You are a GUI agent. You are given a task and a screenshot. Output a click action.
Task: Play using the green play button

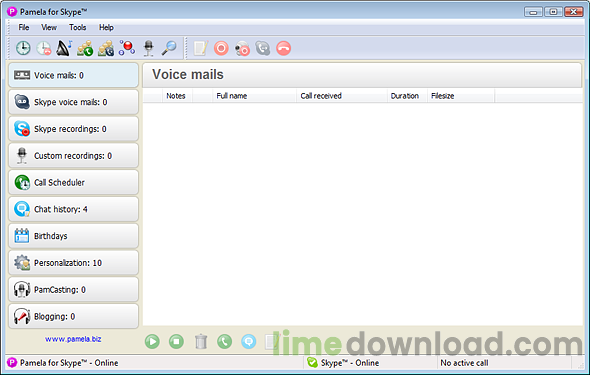[x=152, y=342]
